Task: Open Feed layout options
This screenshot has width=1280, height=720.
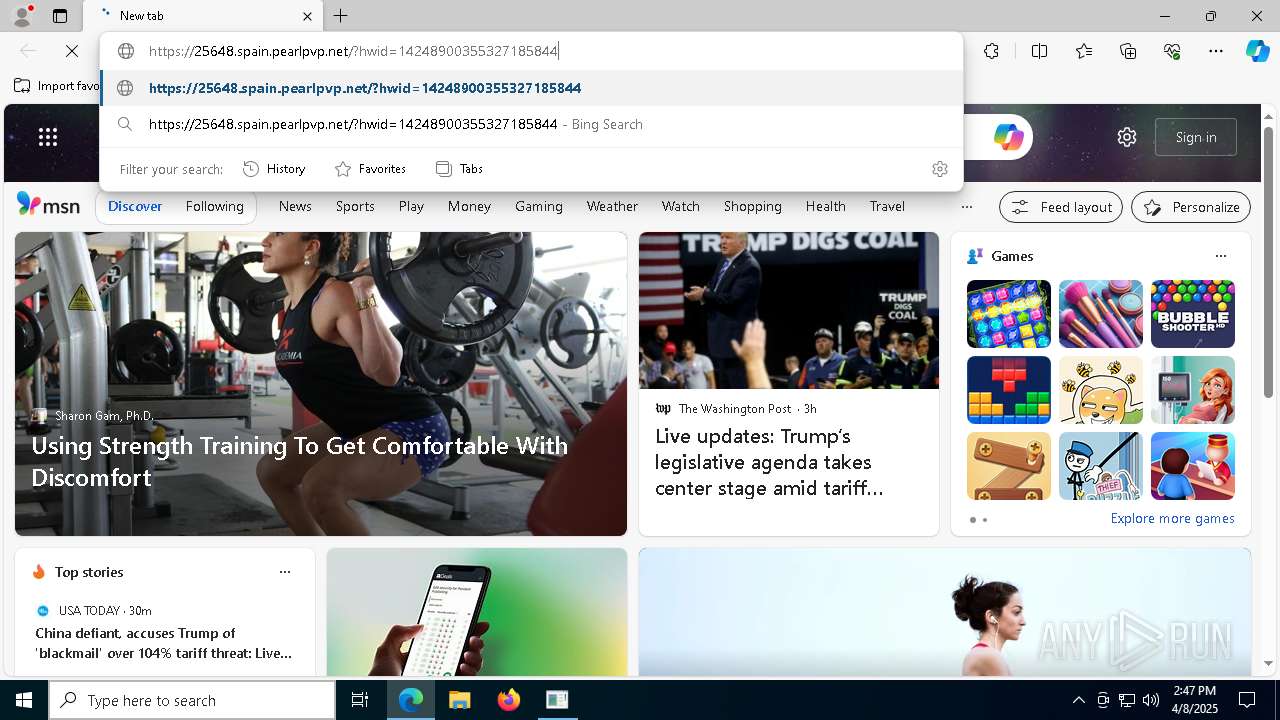Action: pyautogui.click(x=1061, y=207)
